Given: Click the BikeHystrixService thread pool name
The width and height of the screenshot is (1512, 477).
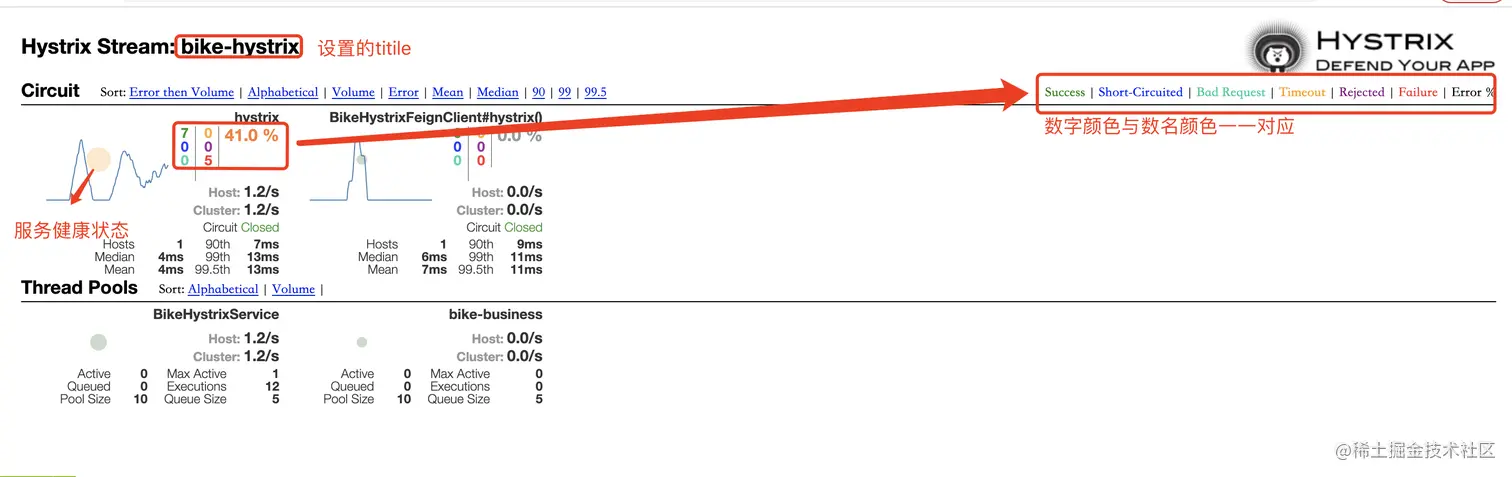Looking at the screenshot, I should click(x=216, y=314).
